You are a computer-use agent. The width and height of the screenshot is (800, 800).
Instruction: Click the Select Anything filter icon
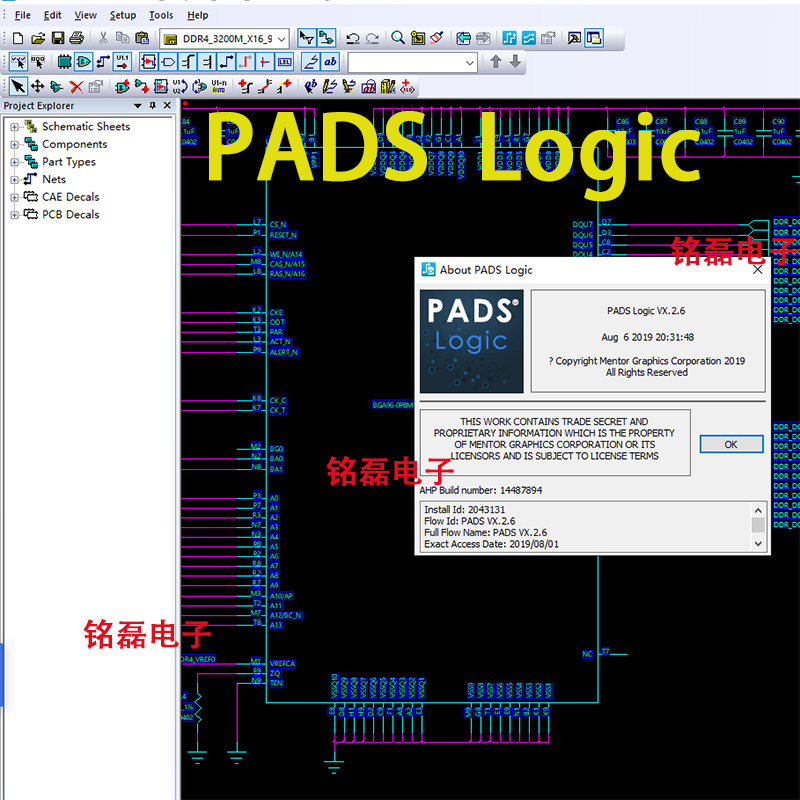[18, 62]
